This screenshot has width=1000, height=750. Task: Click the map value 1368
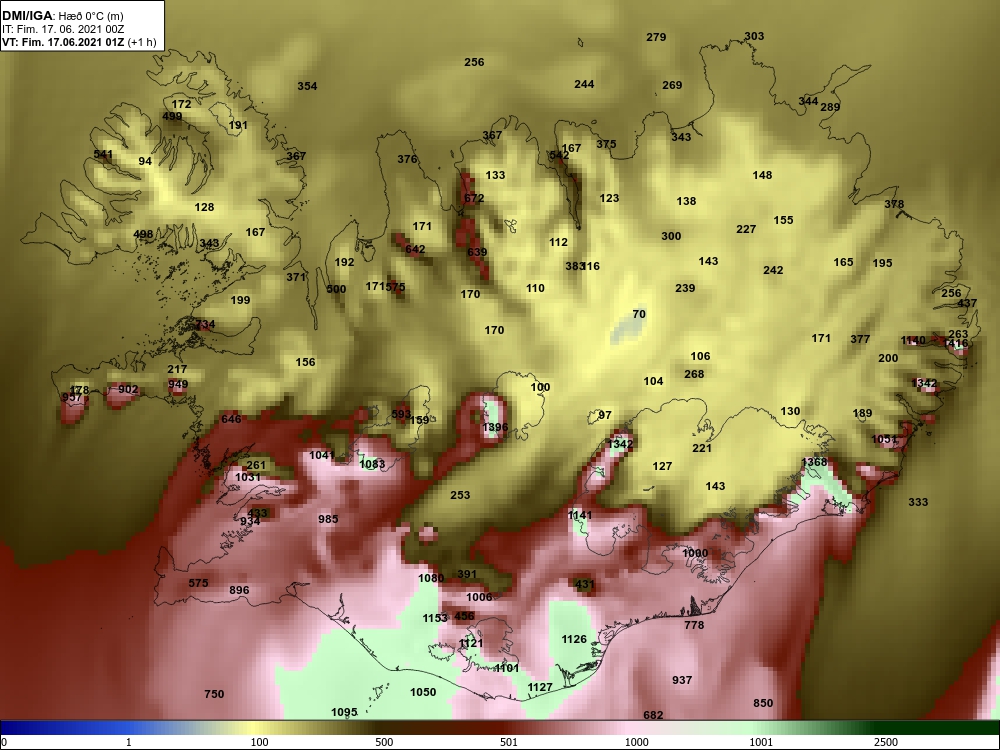(814, 462)
